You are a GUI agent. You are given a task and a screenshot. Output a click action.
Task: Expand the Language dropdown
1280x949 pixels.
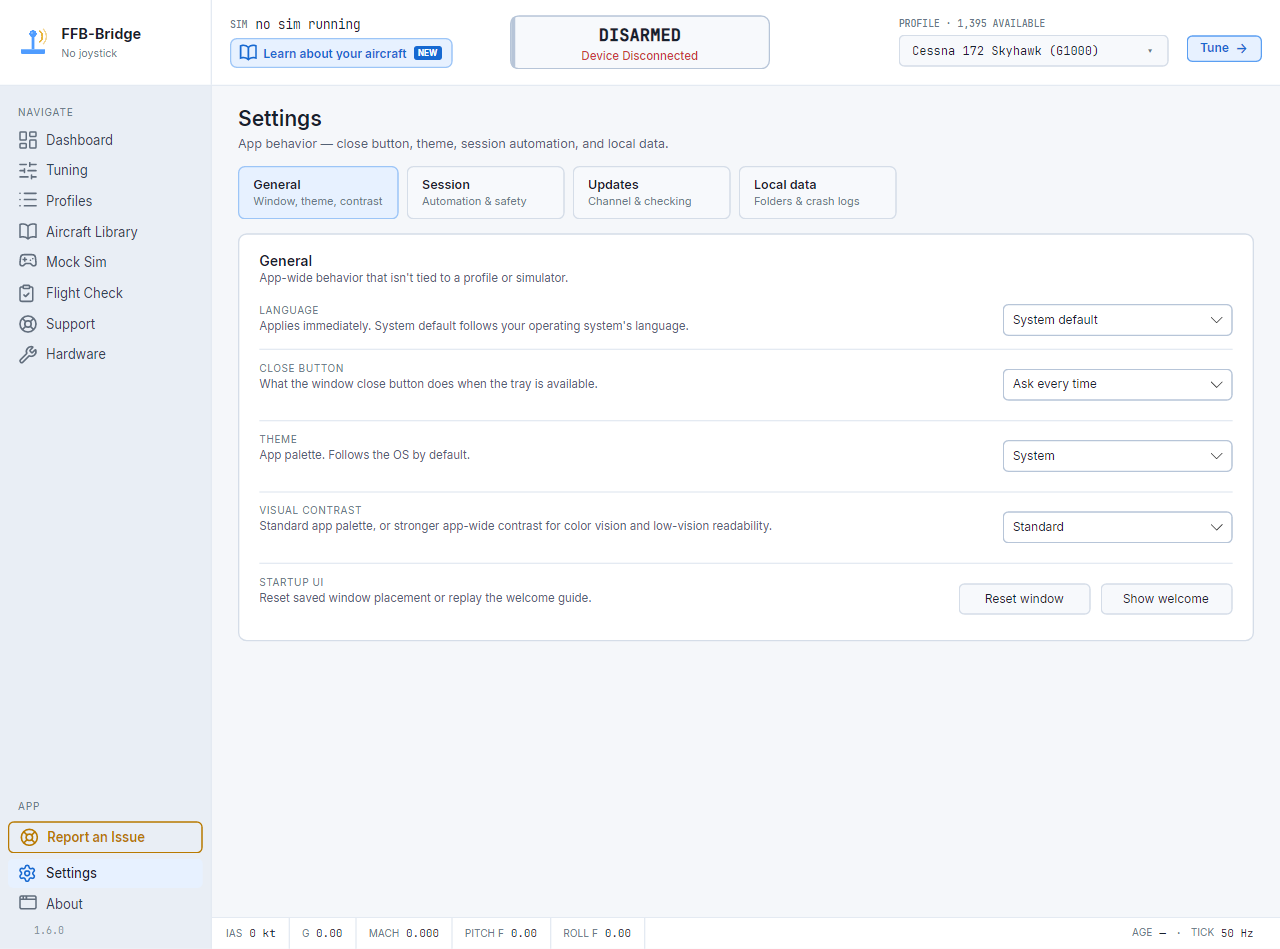click(x=1117, y=320)
